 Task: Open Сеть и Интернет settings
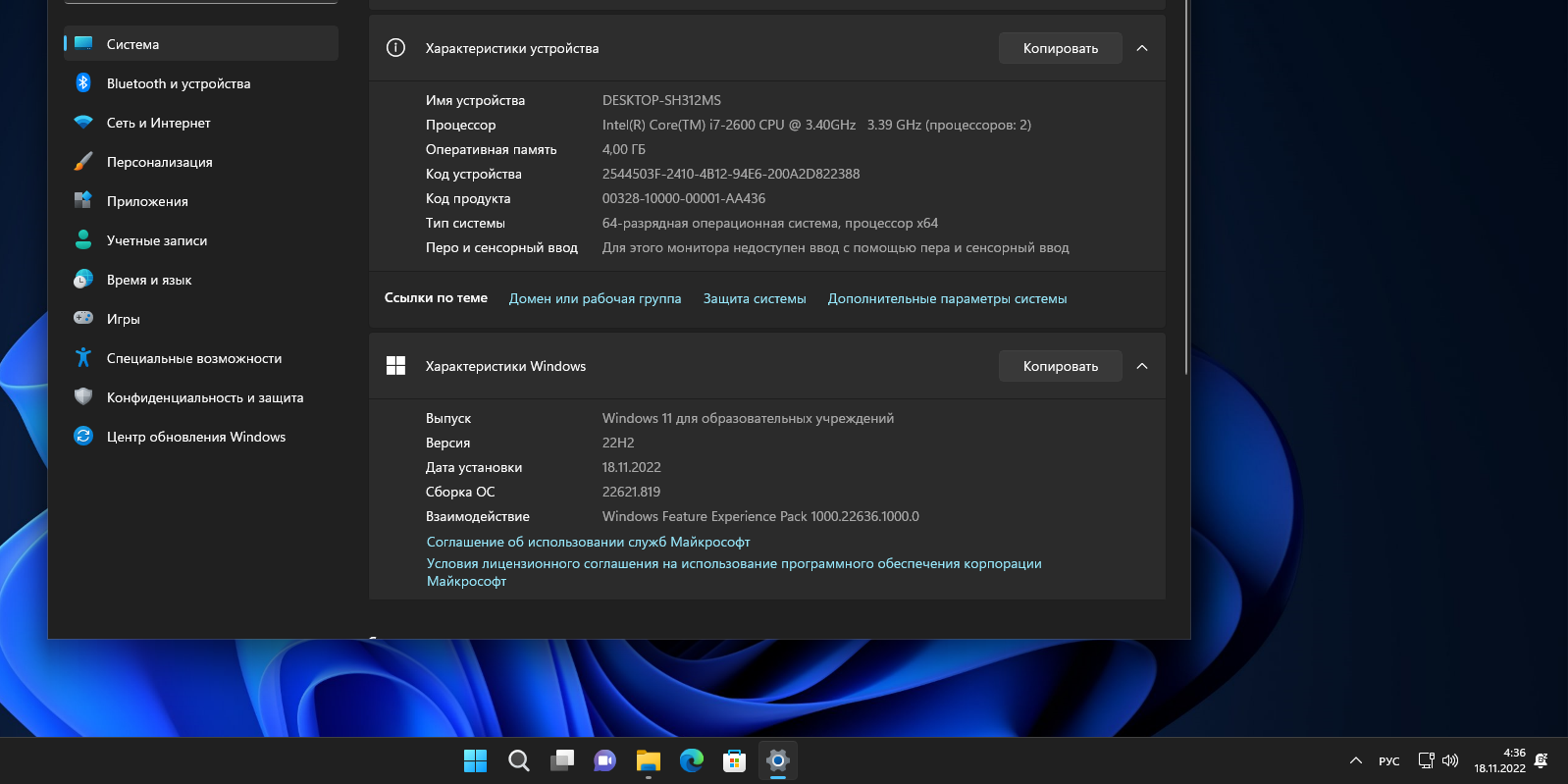[201, 122]
